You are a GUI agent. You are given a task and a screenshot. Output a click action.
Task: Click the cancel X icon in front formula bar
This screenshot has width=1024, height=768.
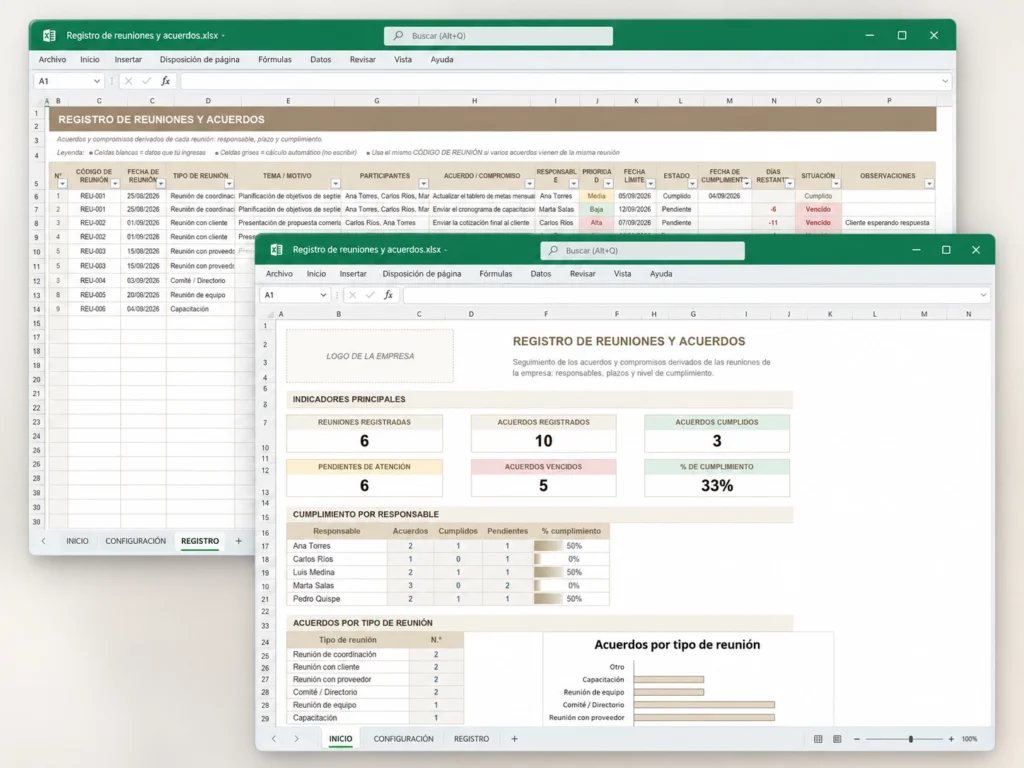[x=352, y=295]
